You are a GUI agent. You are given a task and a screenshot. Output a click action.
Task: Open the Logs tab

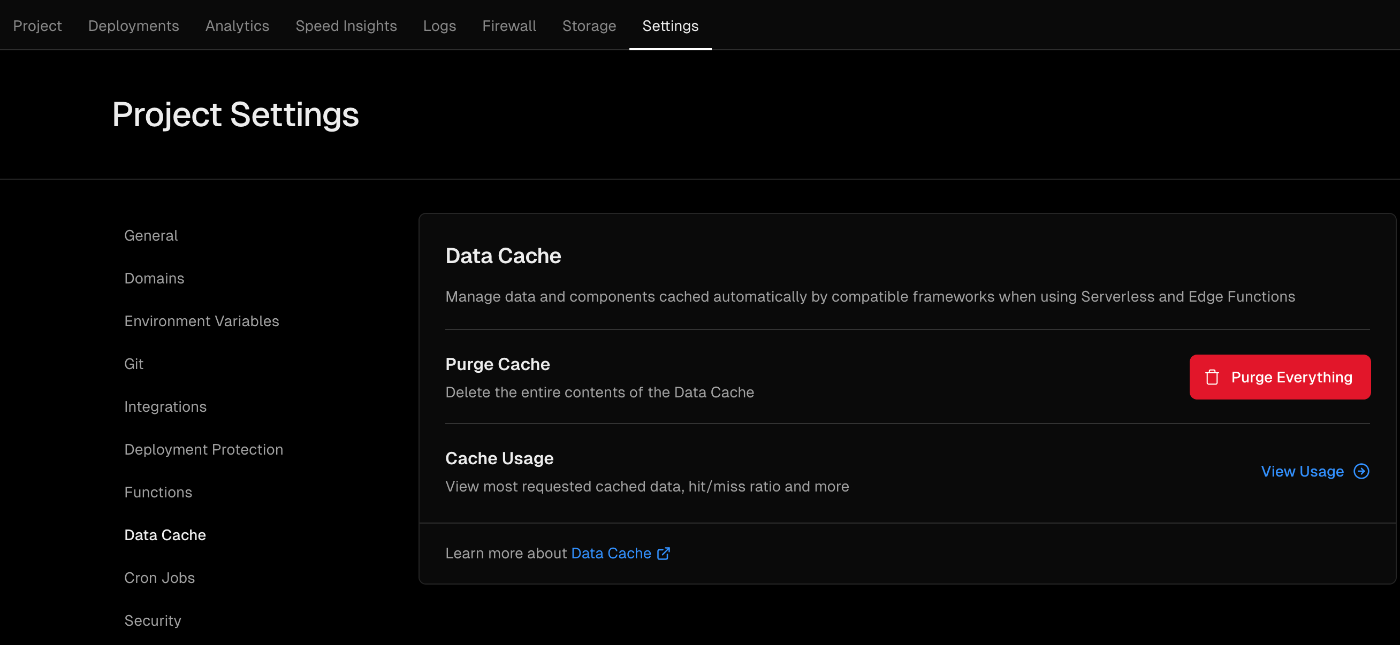coord(439,26)
